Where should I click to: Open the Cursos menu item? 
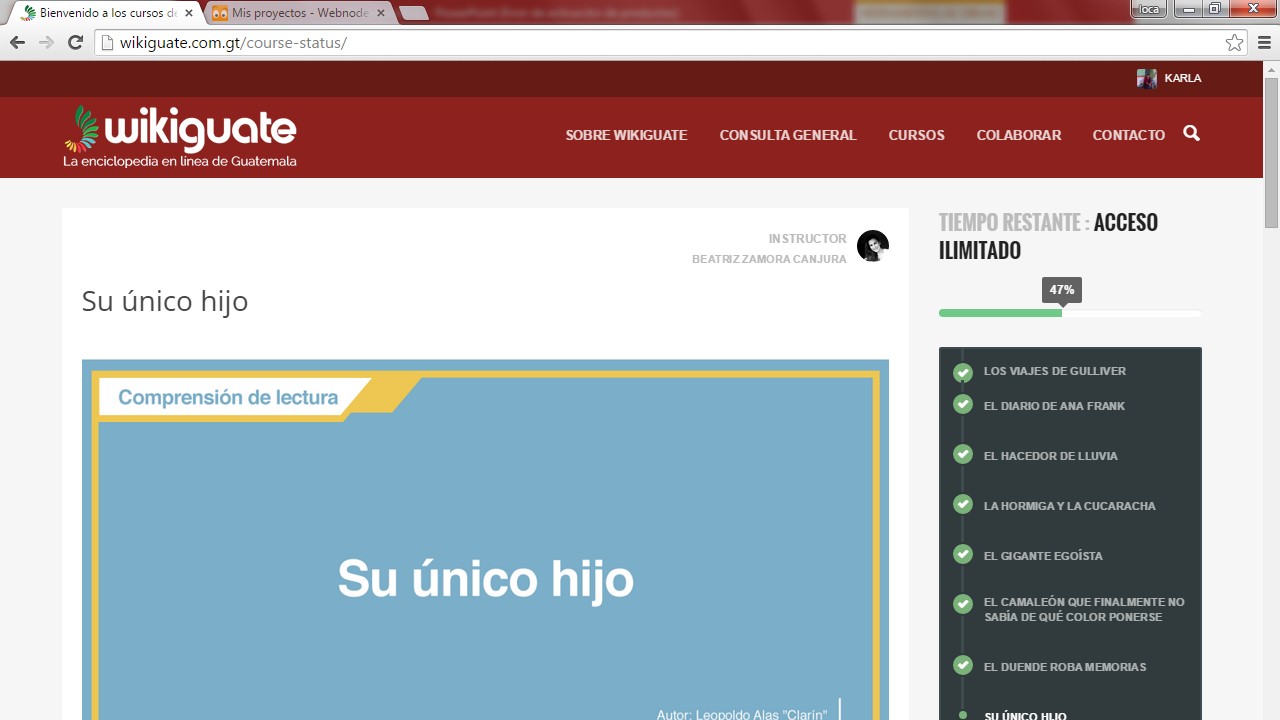coord(916,135)
